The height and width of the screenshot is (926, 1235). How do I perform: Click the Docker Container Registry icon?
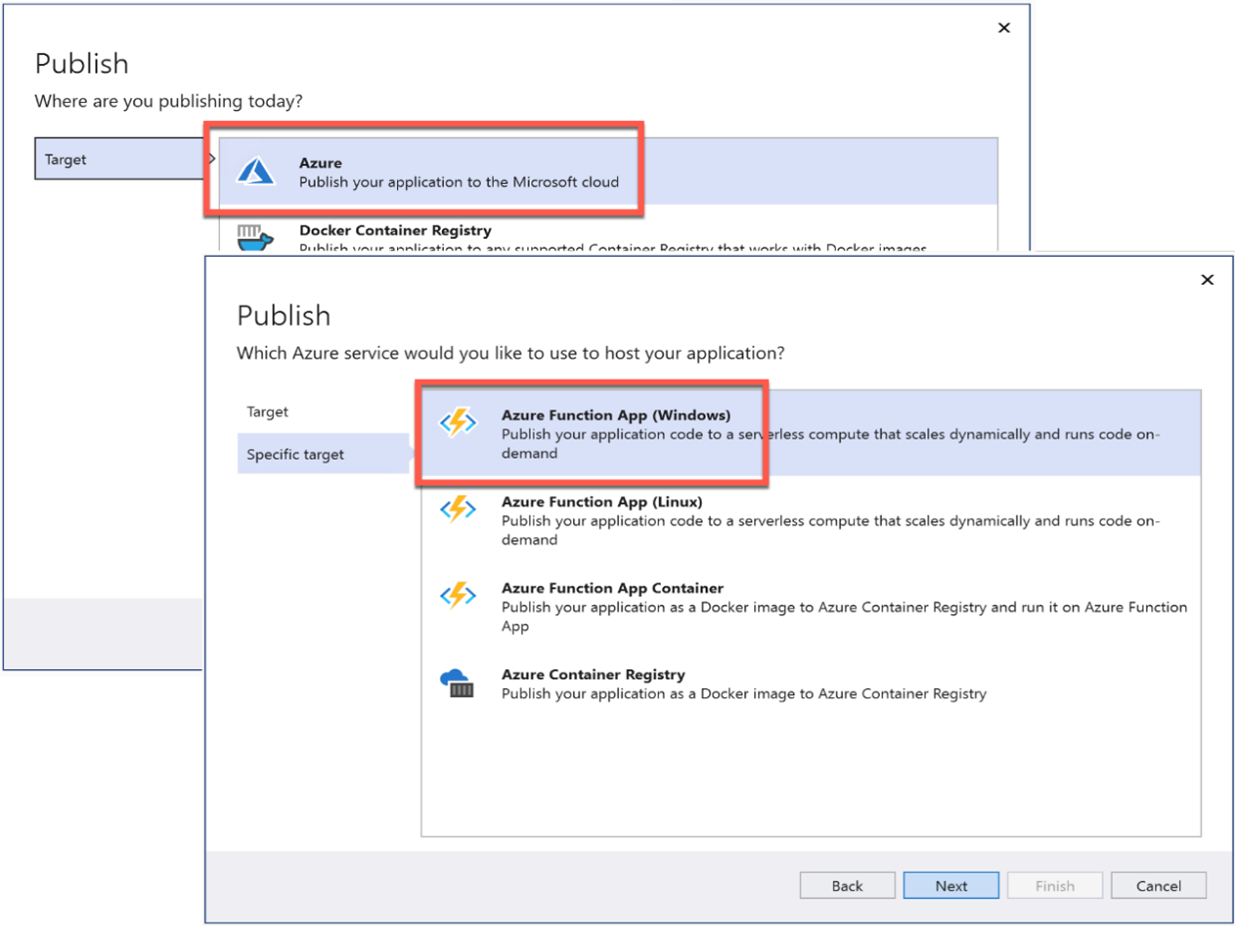point(255,237)
